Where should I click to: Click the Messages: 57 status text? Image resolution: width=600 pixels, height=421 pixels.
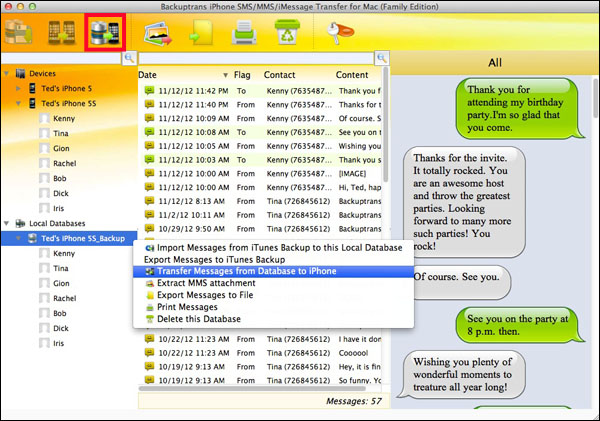pyautogui.click(x=354, y=401)
